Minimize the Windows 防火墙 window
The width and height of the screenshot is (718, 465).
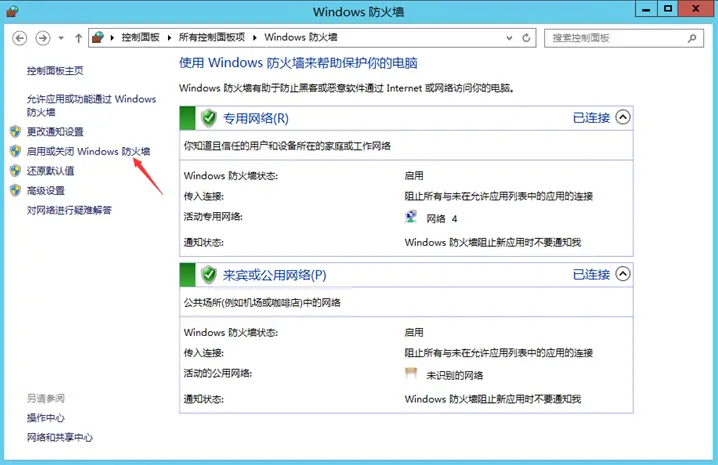pyautogui.click(x=646, y=9)
